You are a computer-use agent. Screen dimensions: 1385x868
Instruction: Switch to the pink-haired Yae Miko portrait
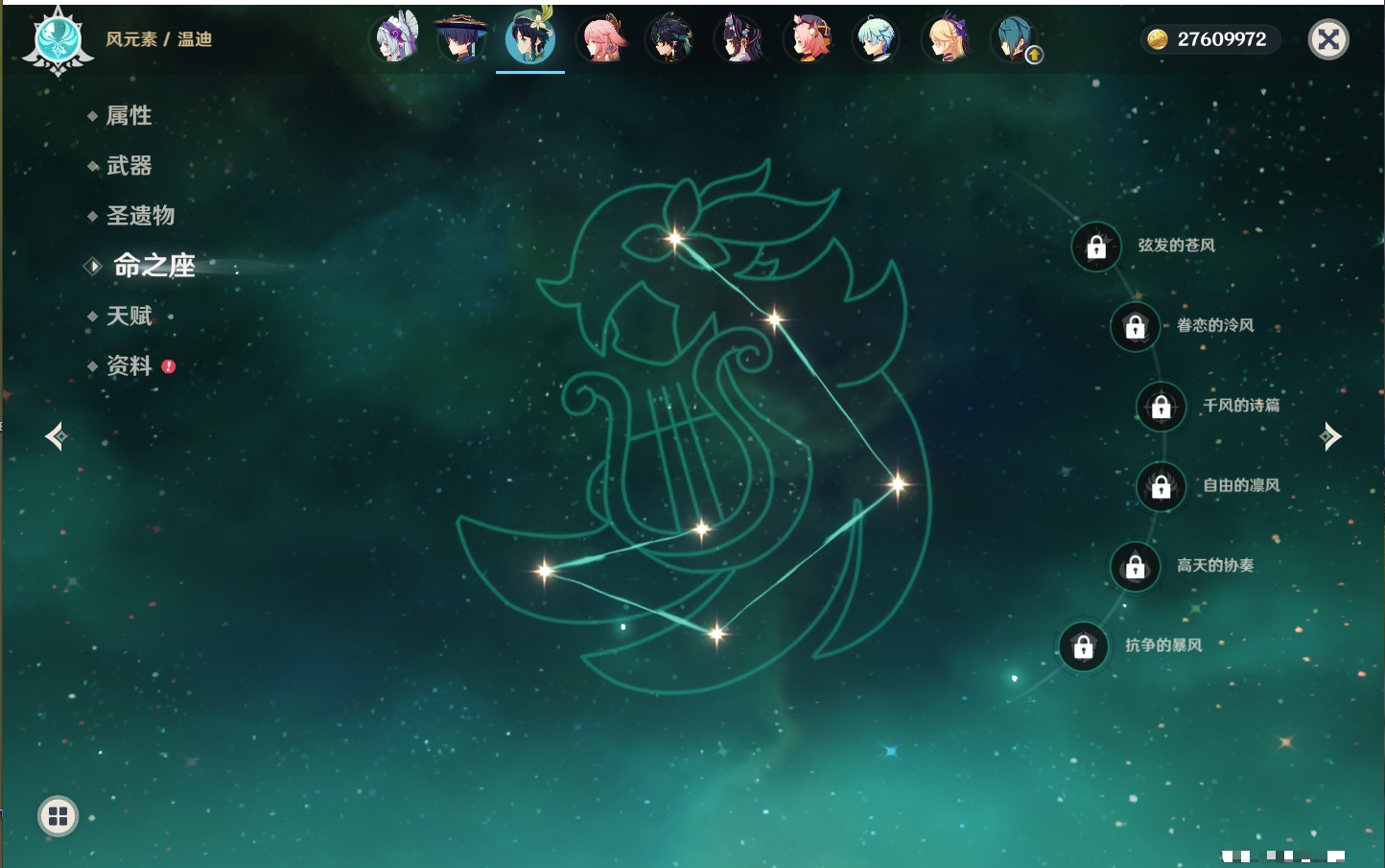pyautogui.click(x=601, y=39)
